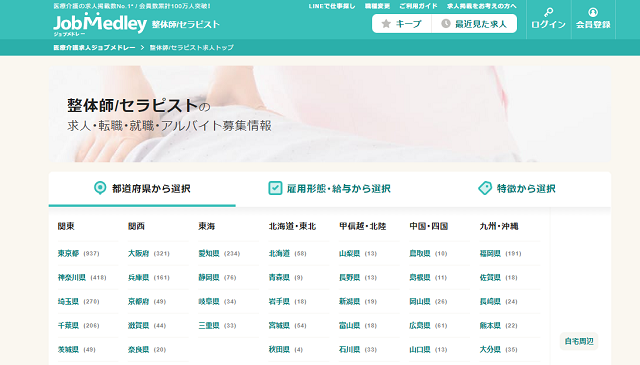Select 京都府 prefecture link
640x365 pixels.
pos(138,302)
